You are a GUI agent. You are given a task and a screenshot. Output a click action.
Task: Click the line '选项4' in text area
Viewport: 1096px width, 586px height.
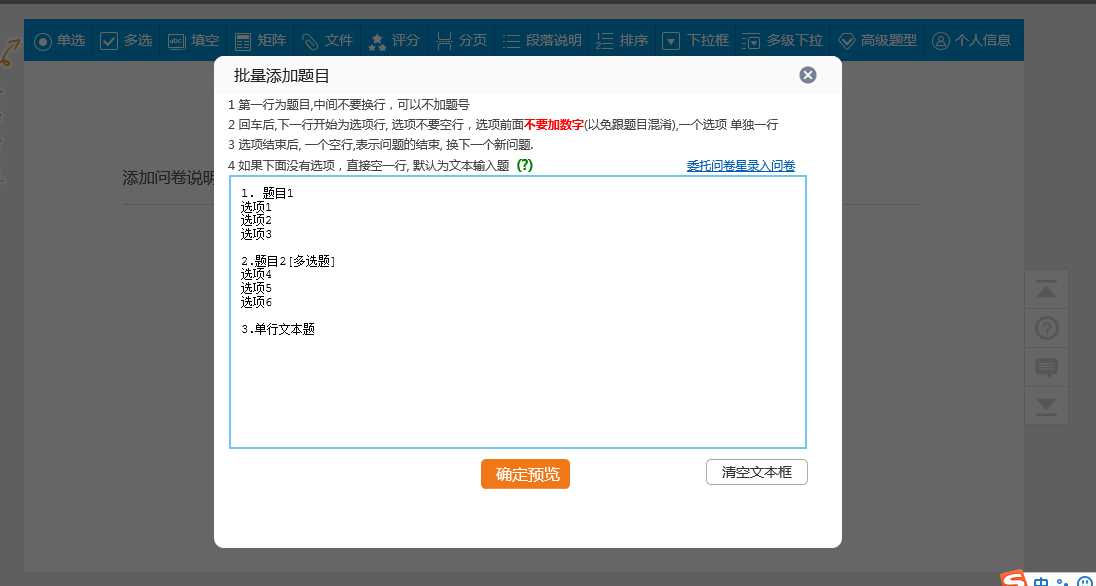coord(256,275)
